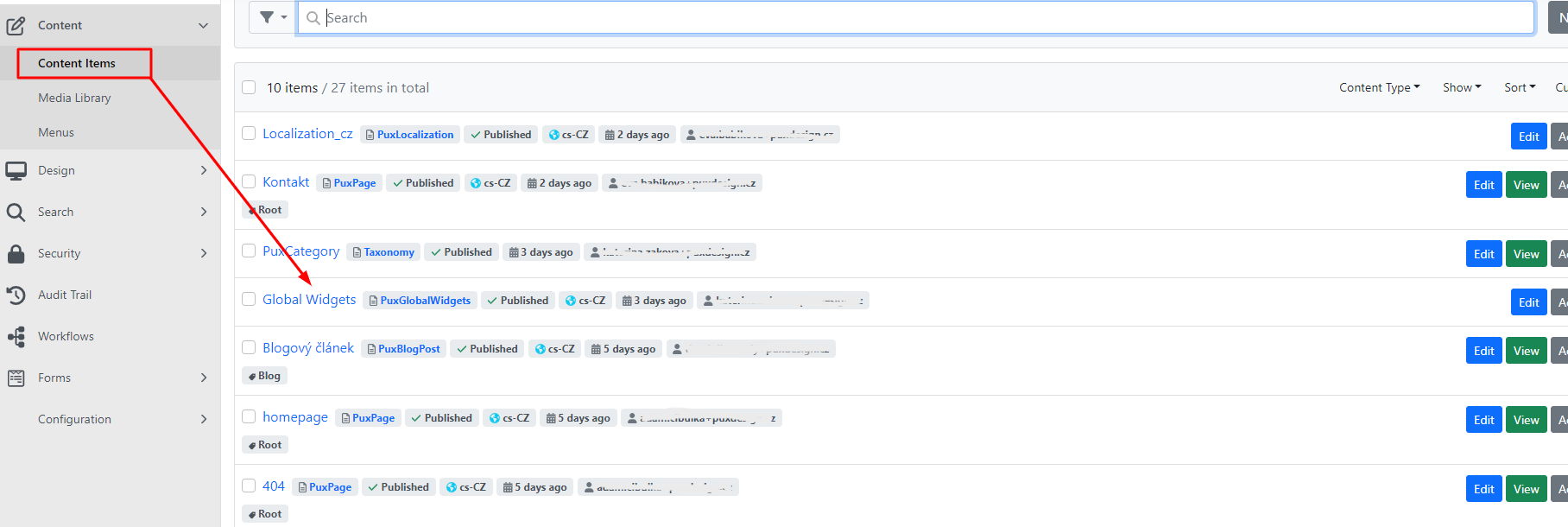Click the Security padlock icon
Screen dimensions: 1568x527
[x=16, y=254]
